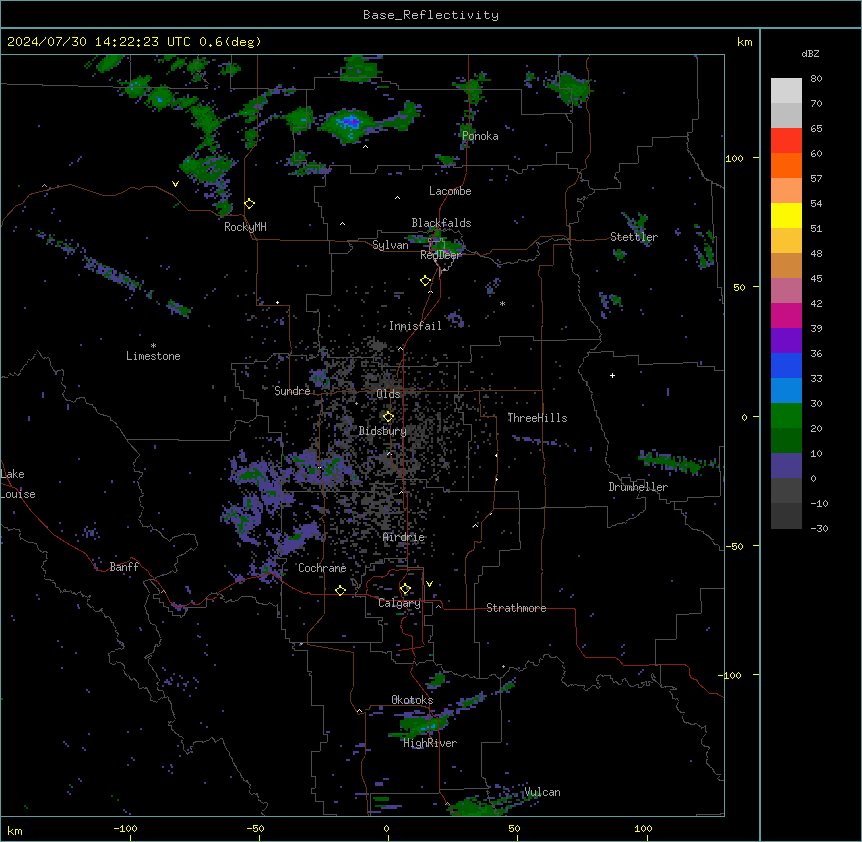The height and width of the screenshot is (842, 862).
Task: Click the Olds city label
Action: pyautogui.click(x=388, y=394)
